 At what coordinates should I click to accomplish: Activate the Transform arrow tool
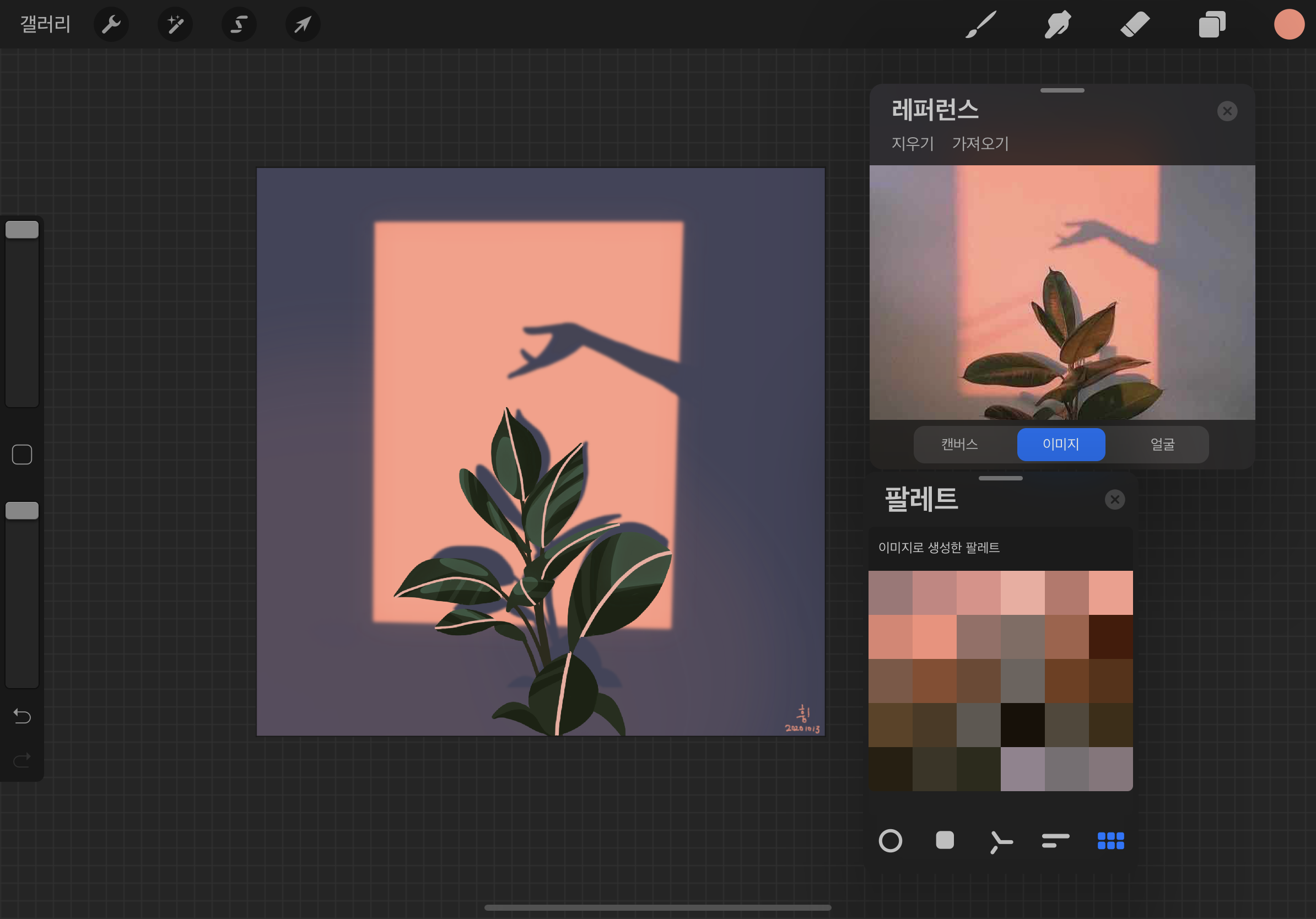(x=303, y=25)
